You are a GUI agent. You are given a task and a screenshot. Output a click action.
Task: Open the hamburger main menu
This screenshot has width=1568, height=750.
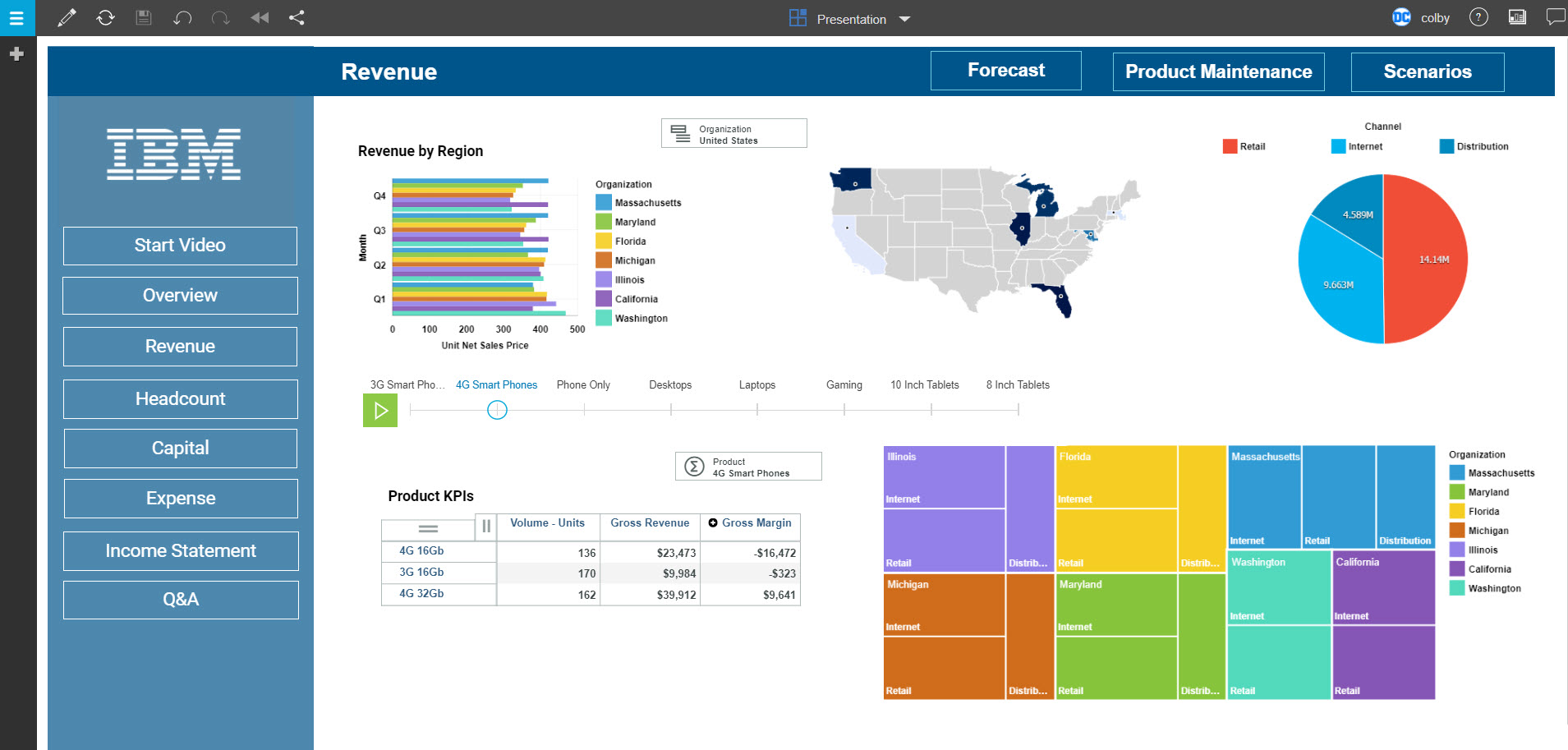coord(16,18)
